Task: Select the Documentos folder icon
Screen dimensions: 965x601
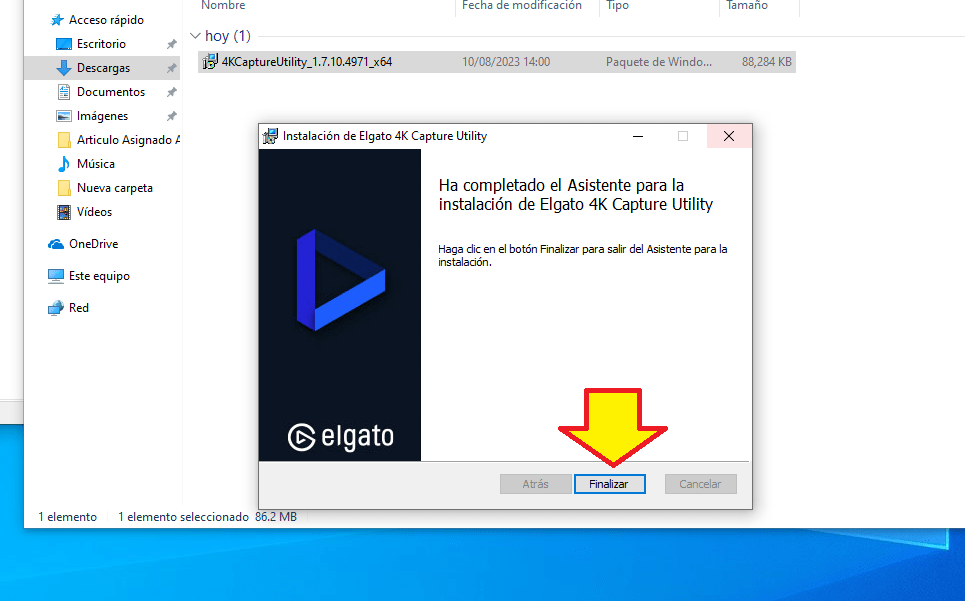Action: 64,92
